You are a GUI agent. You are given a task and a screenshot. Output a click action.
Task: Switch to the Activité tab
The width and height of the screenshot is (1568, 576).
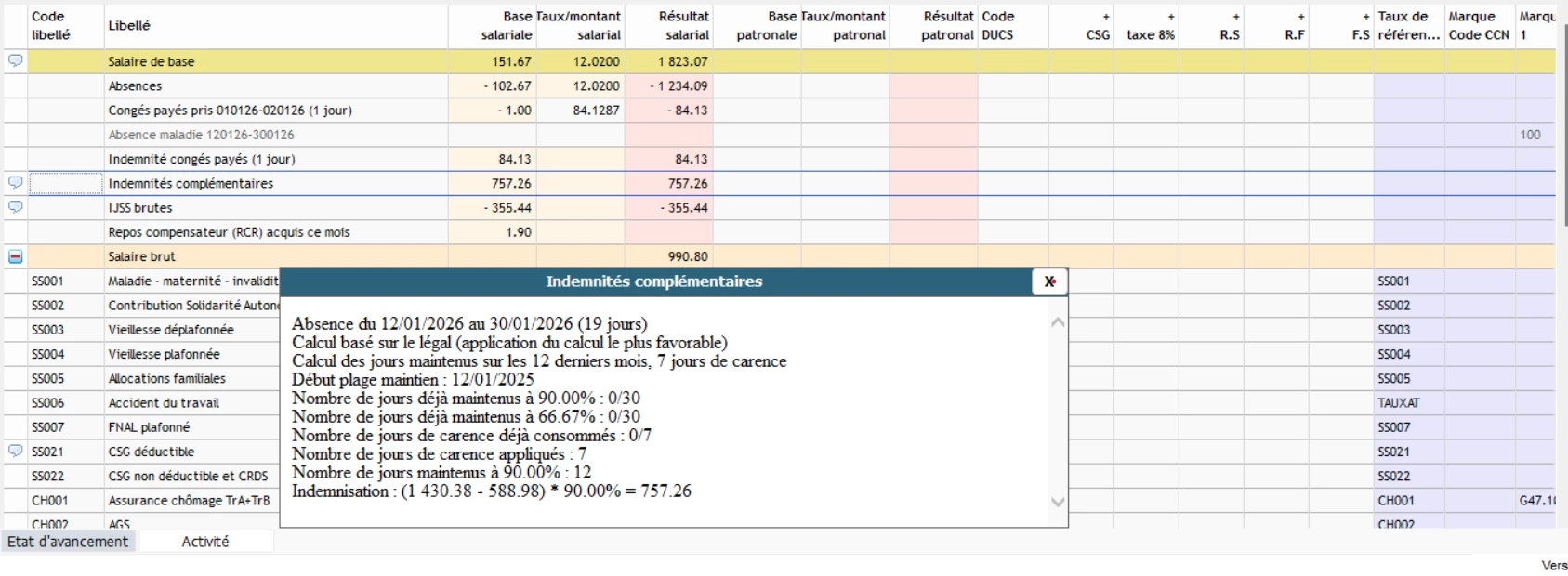tap(205, 542)
